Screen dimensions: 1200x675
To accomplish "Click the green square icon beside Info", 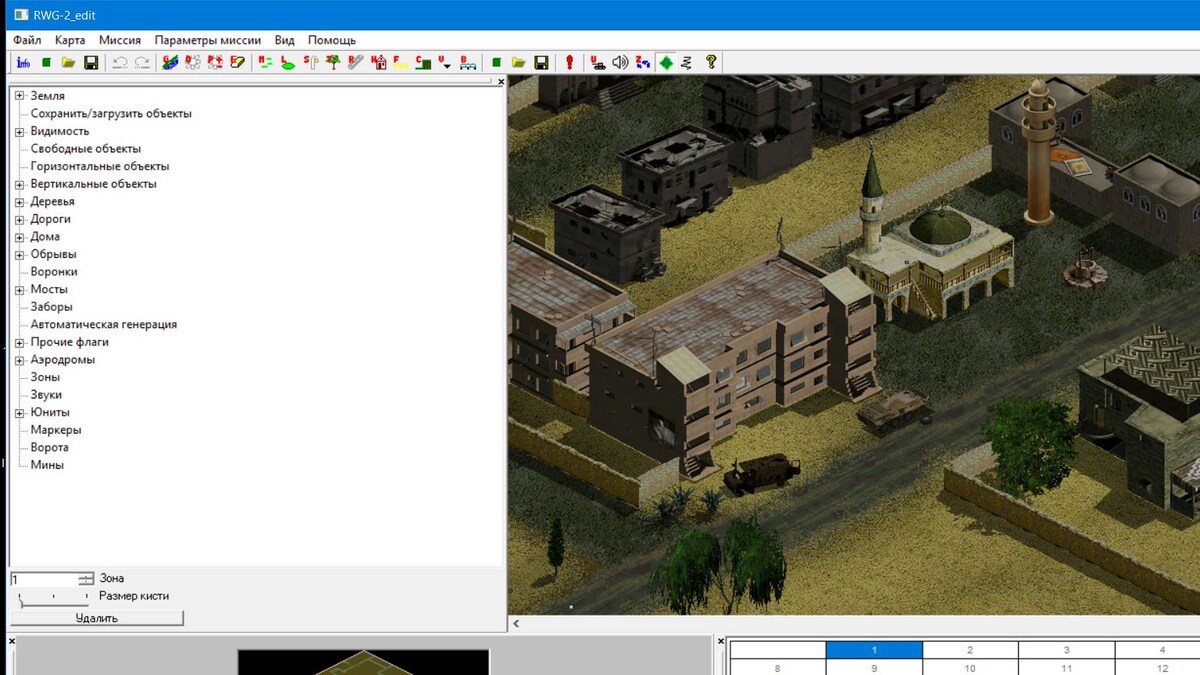I will coord(46,62).
